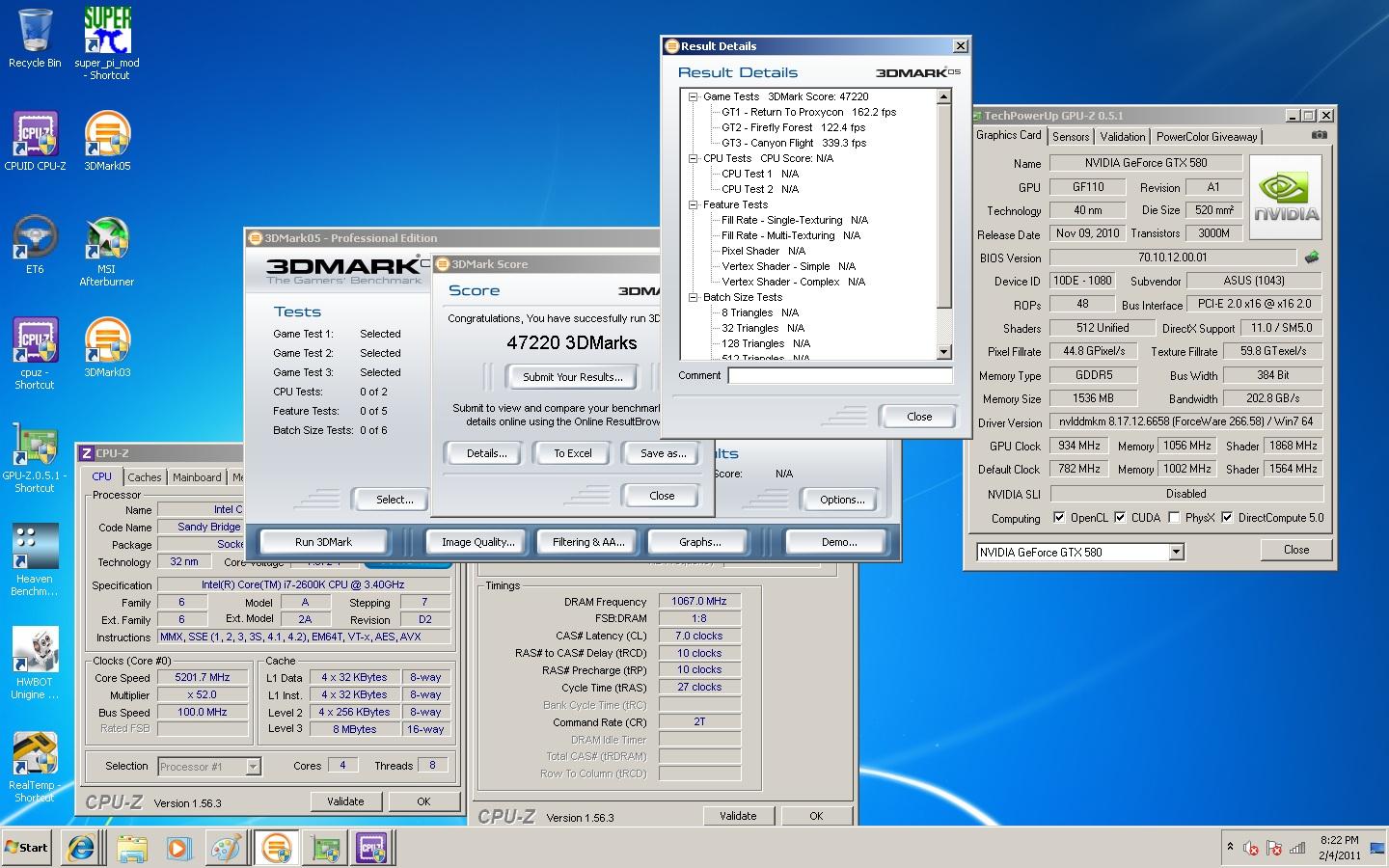The image size is (1389, 868).
Task: Open Windows Explorer folder on taskbar
Action: 131,848
